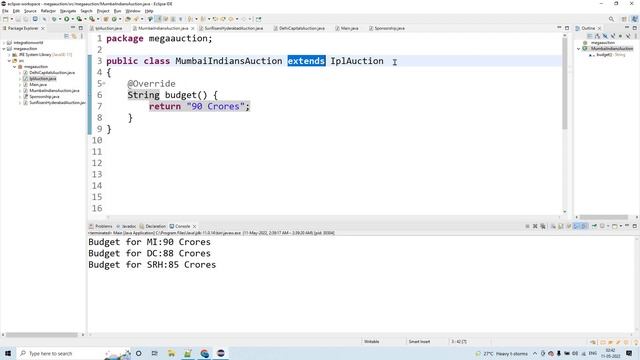Collapse MumbaiIndiansAuction class in Outline
Image resolution: width=640 pixels, height=360 pixels.
(578, 49)
